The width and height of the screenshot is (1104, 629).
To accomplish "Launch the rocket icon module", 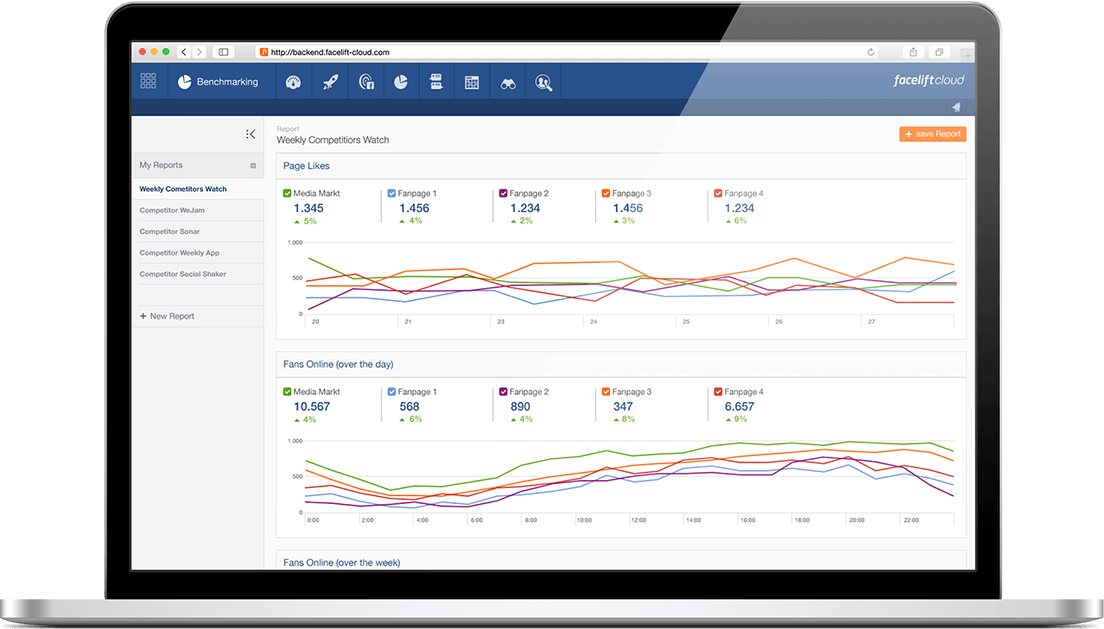I will [330, 82].
